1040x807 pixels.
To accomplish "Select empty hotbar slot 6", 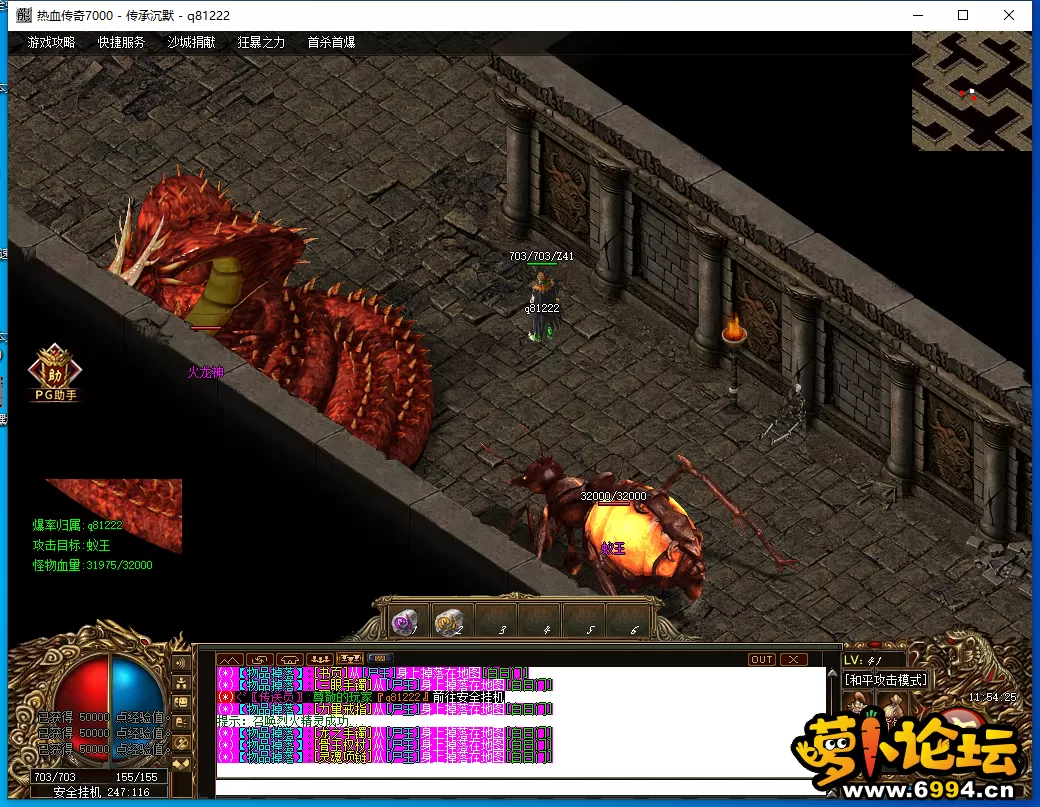I will click(627, 622).
